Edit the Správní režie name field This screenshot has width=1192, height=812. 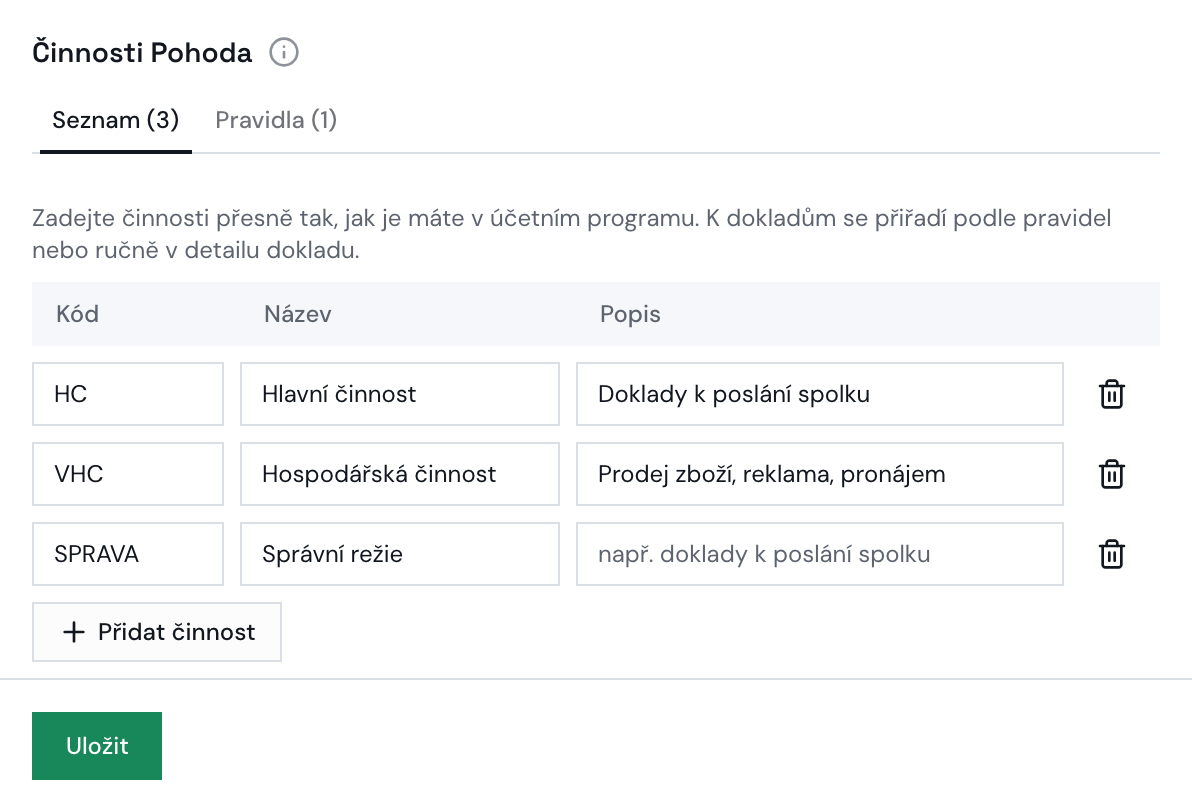pyautogui.click(x=400, y=553)
